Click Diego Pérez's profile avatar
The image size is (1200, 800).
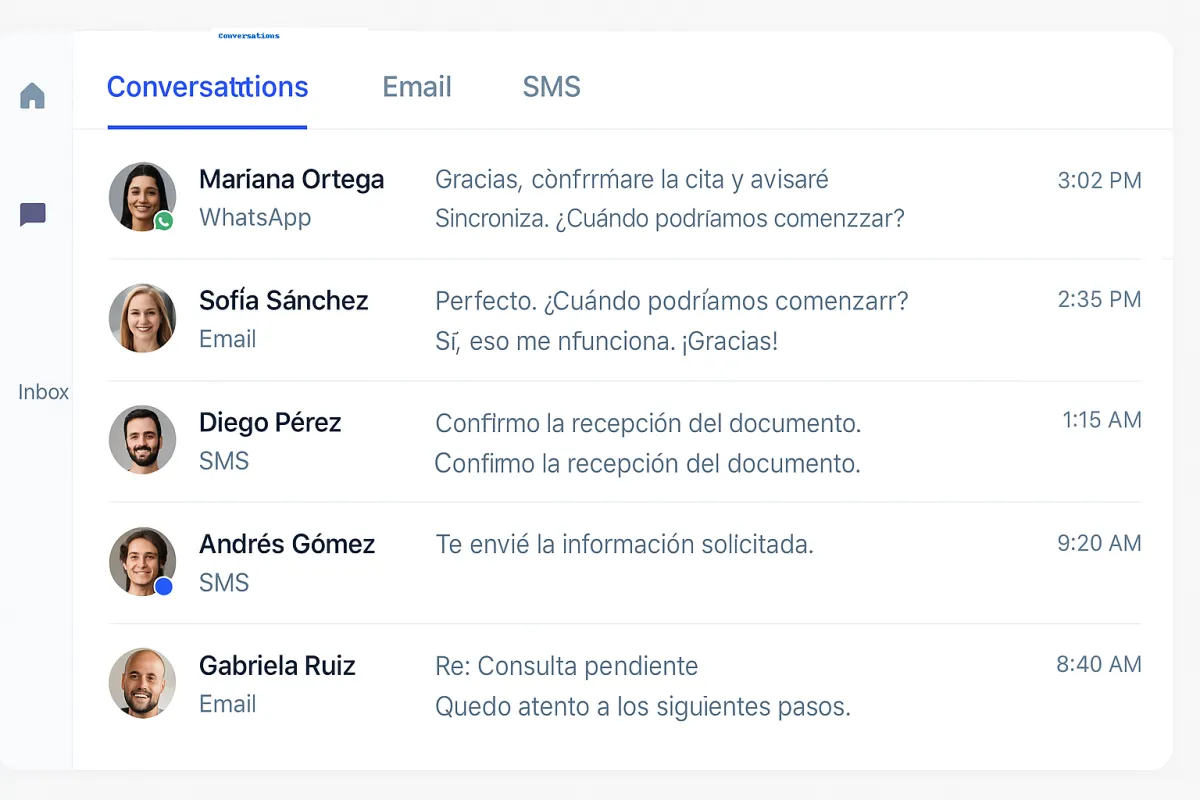[142, 439]
